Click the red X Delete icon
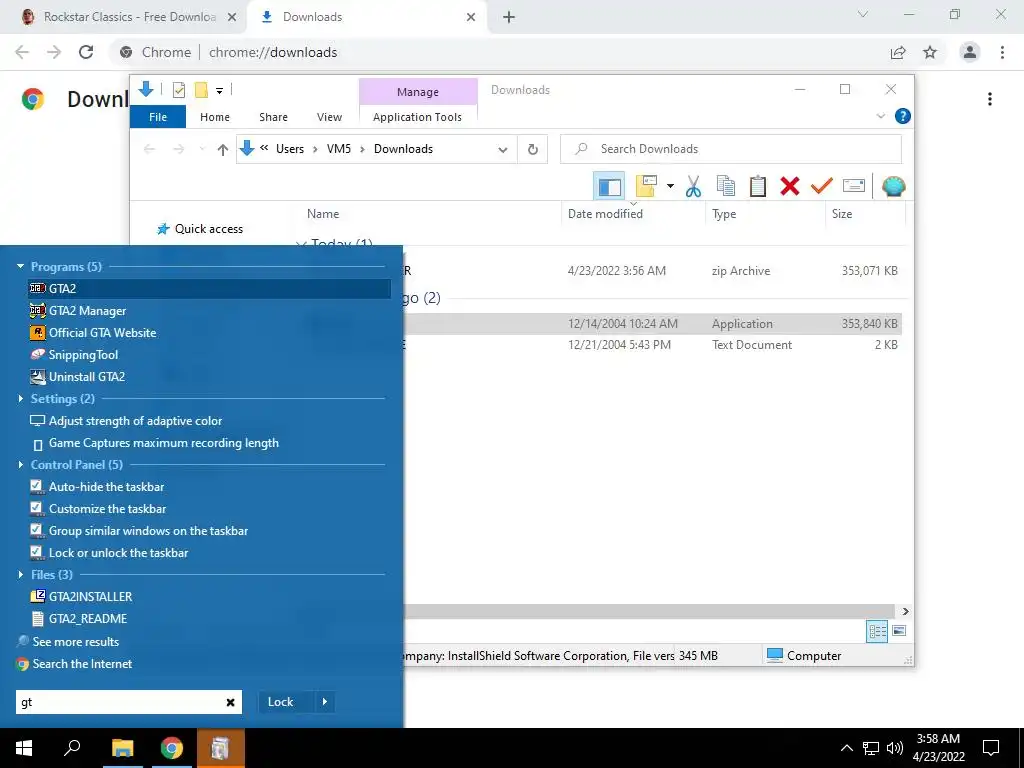Image resolution: width=1024 pixels, height=768 pixels. point(790,186)
